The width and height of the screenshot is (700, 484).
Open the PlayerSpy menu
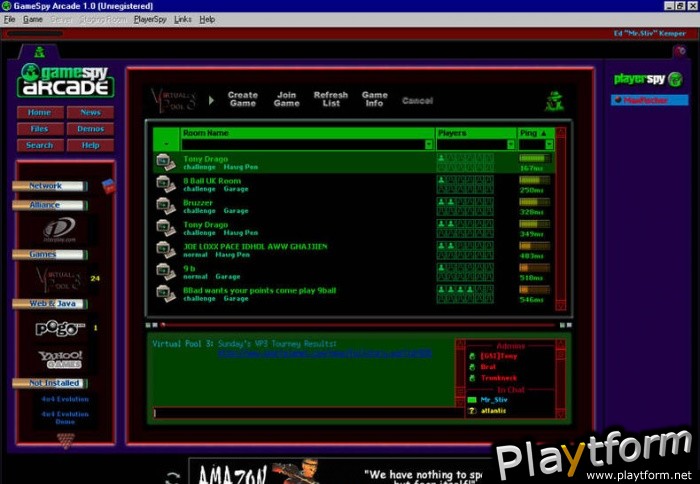click(x=150, y=19)
